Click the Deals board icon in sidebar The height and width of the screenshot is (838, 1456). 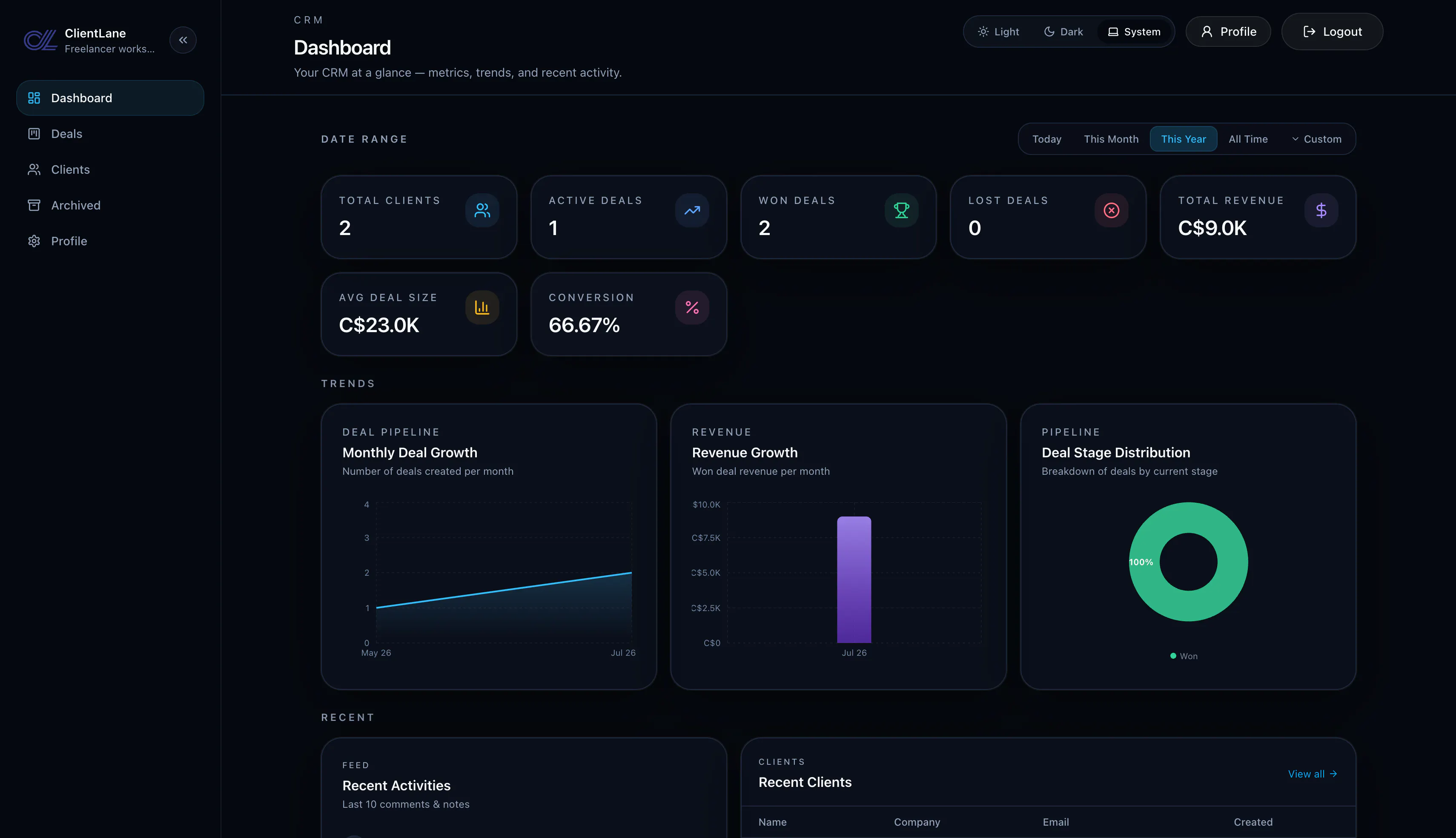coord(34,134)
